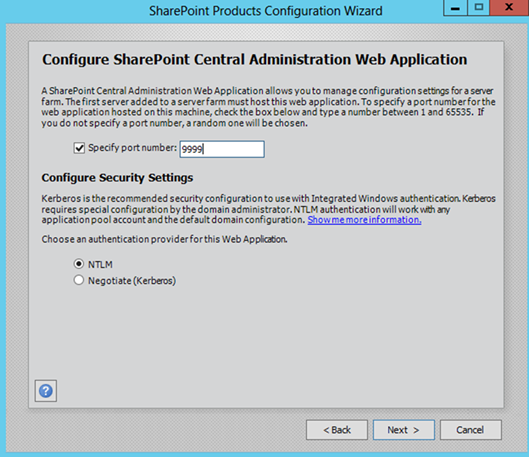The image size is (529, 457).
Task: Go to previous step with Back button
Action: 337,430
